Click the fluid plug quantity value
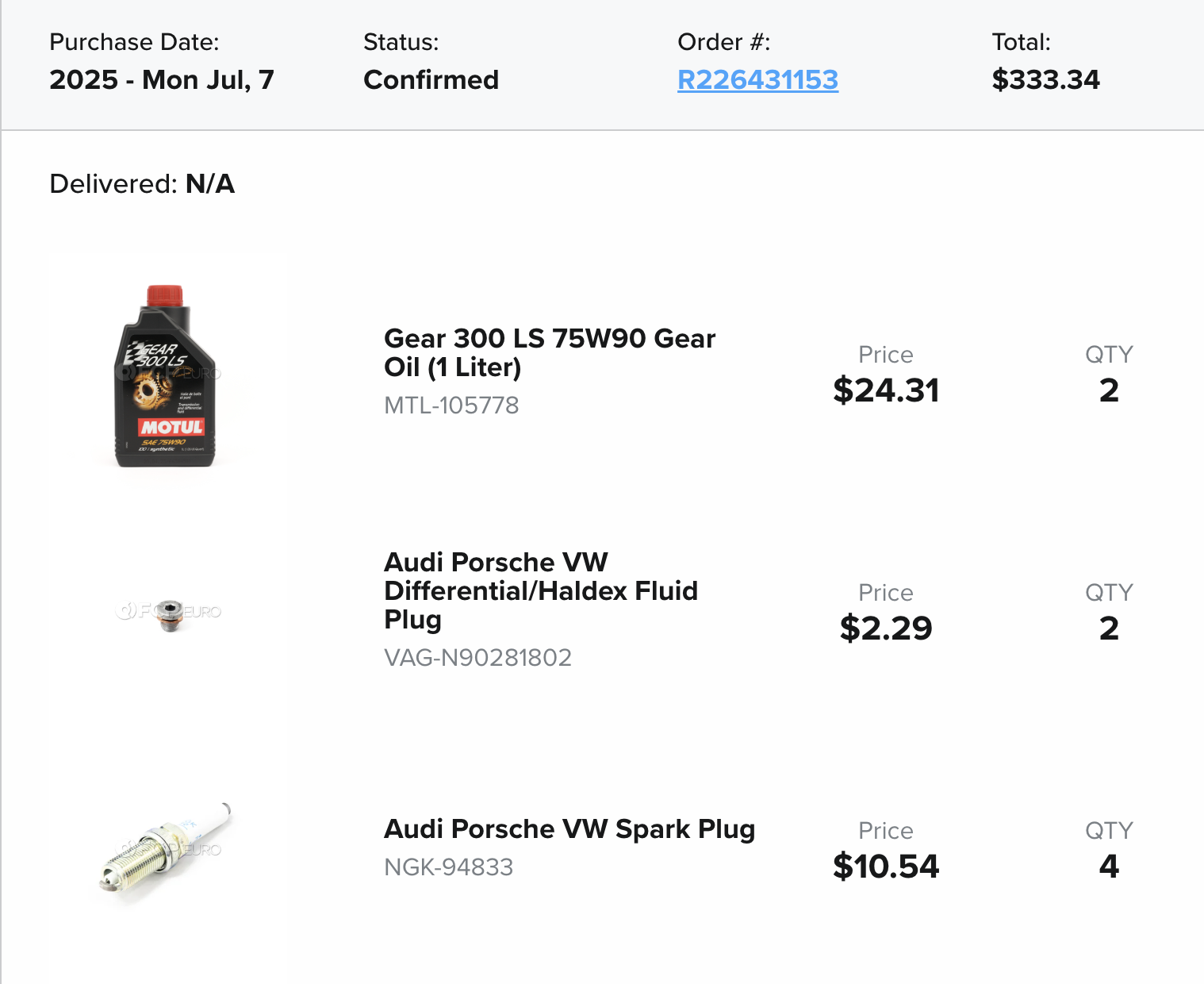1204x984 pixels. tap(1109, 628)
